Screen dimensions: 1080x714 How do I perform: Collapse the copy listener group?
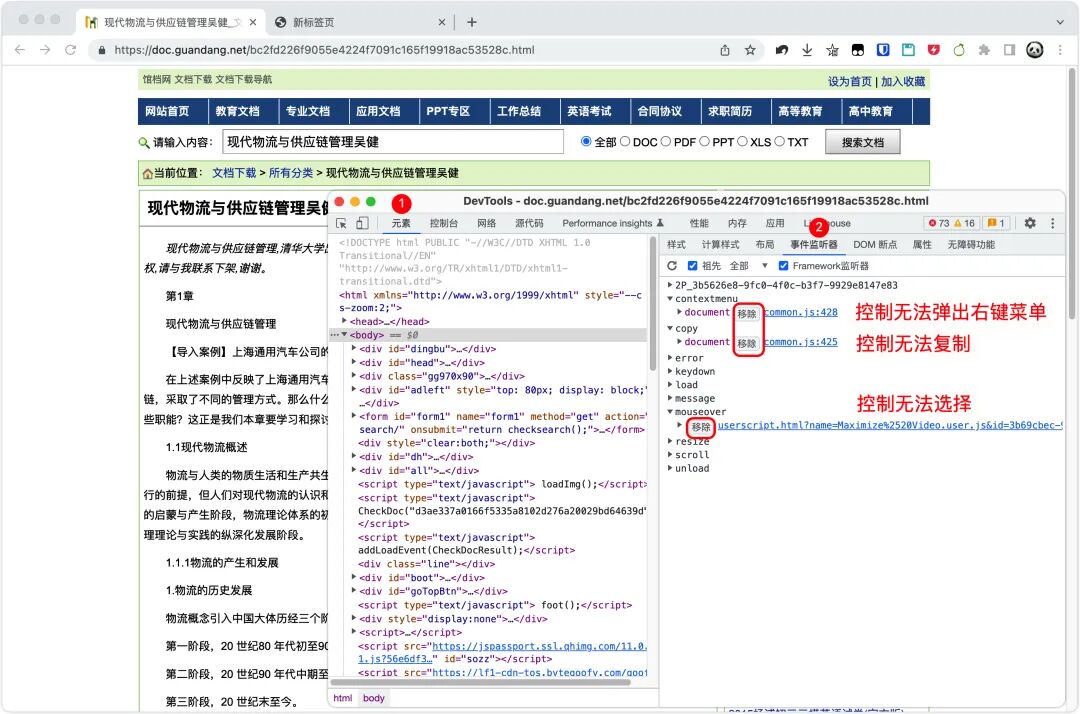[x=669, y=328]
